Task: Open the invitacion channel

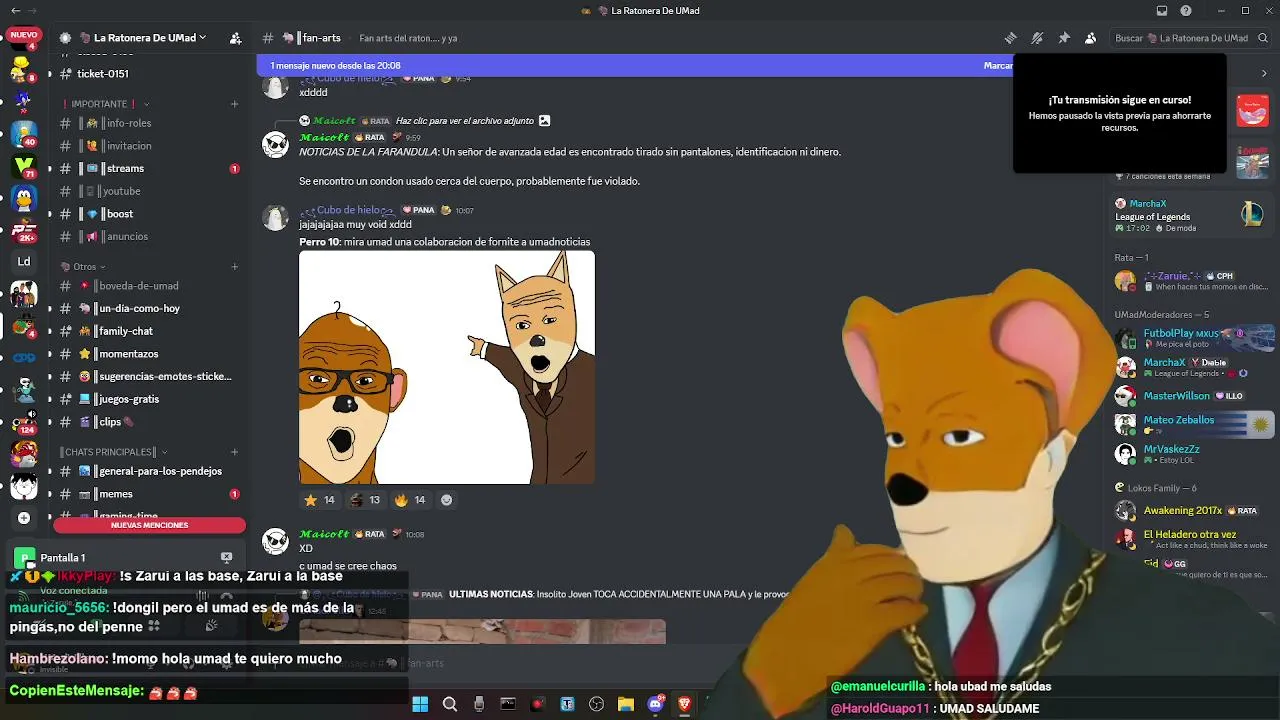Action: click(x=150, y=146)
